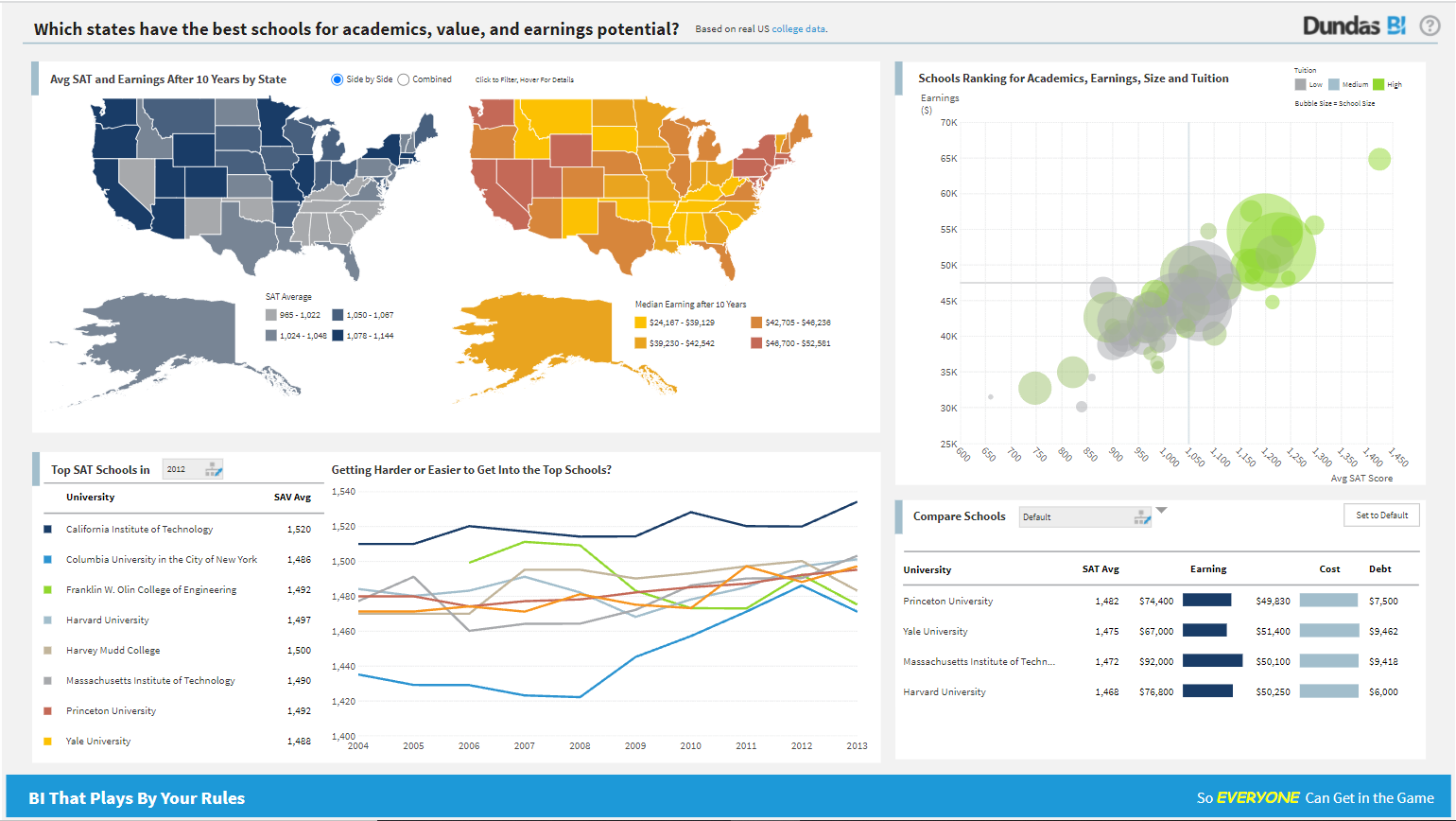Select Princeton University row in Compare Schools
1456x821 pixels.
pyautogui.click(x=1161, y=602)
